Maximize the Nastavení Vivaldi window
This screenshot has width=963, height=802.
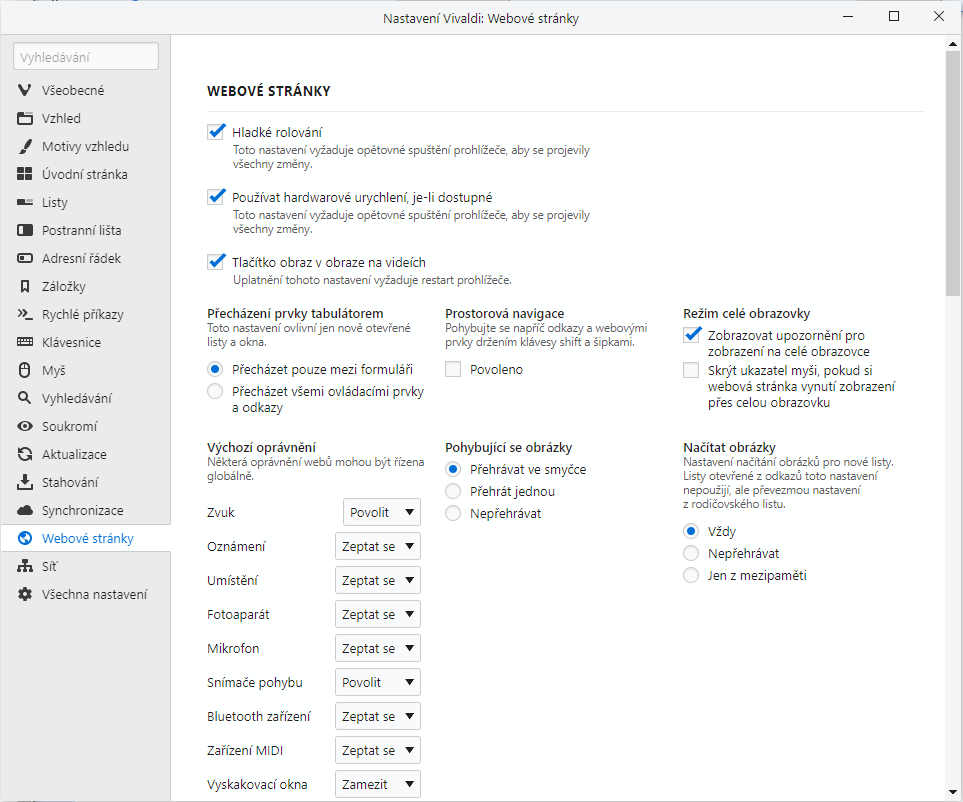coord(894,17)
